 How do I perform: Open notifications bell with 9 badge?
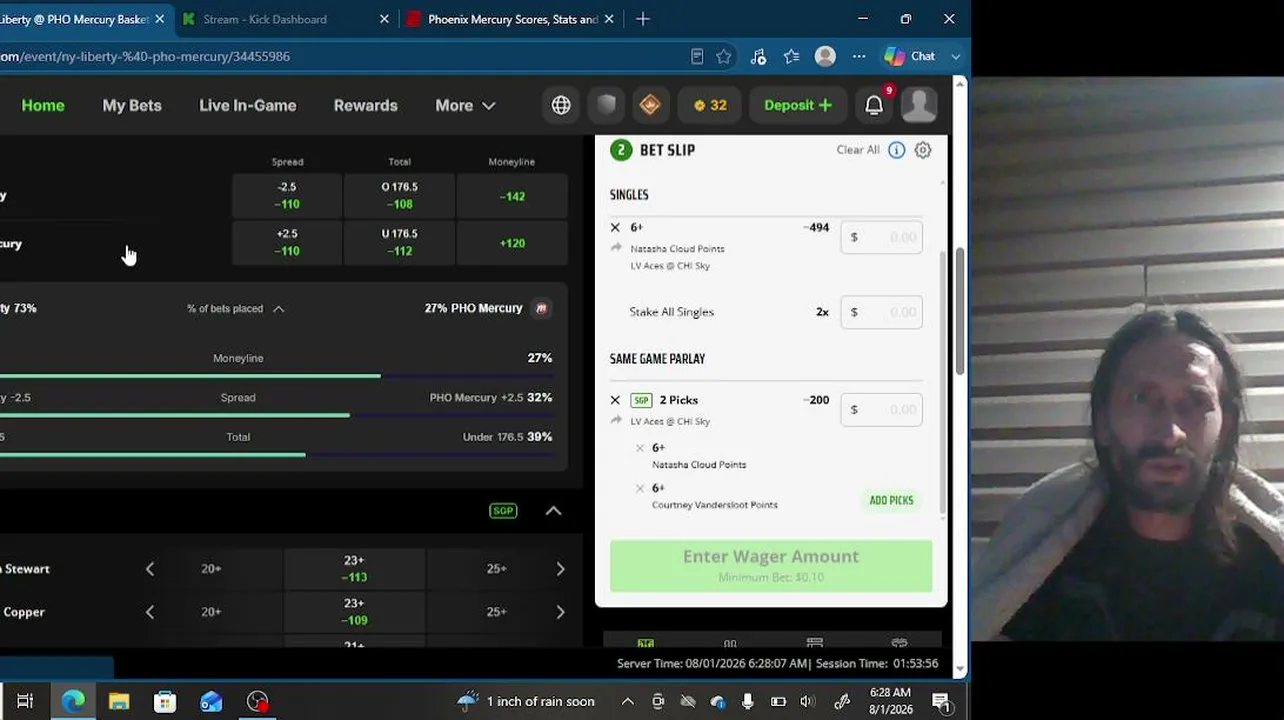[875, 104]
